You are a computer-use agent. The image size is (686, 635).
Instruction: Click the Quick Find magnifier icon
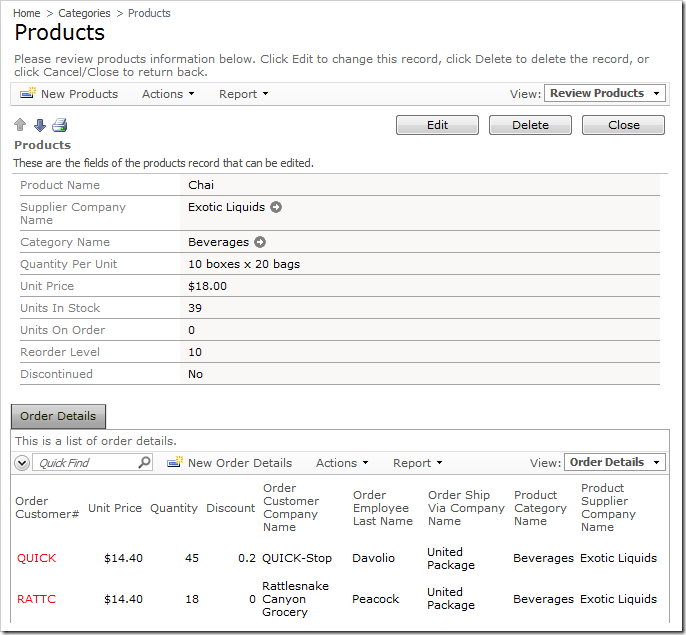144,462
